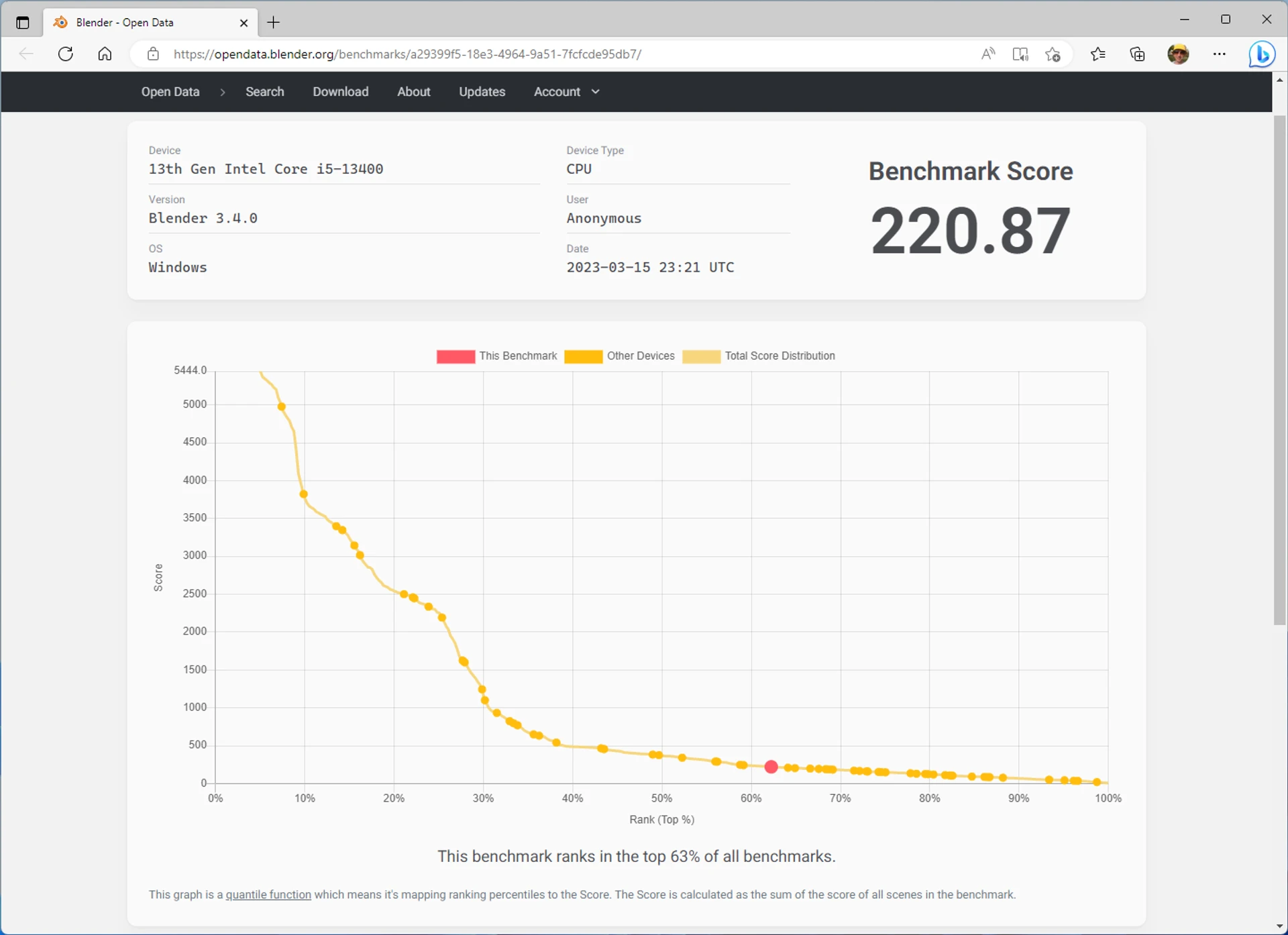Open user profile avatar
The image size is (1288, 935).
pos(1178,54)
